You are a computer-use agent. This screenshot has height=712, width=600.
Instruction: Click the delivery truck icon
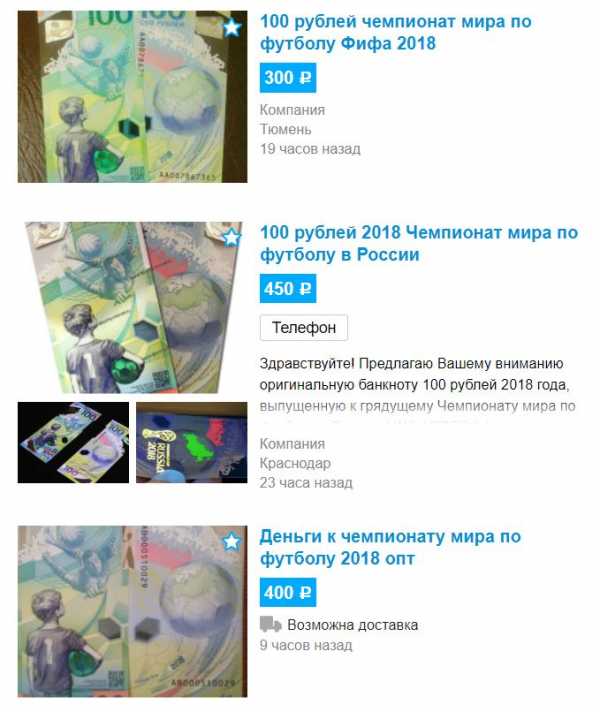[271, 624]
